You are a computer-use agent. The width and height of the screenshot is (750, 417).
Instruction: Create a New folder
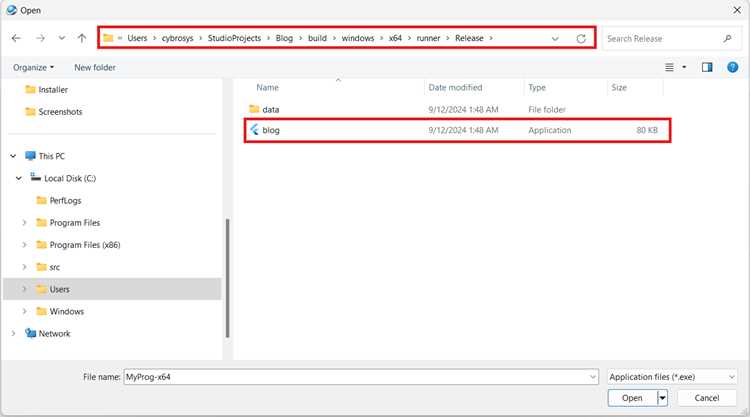coord(95,67)
